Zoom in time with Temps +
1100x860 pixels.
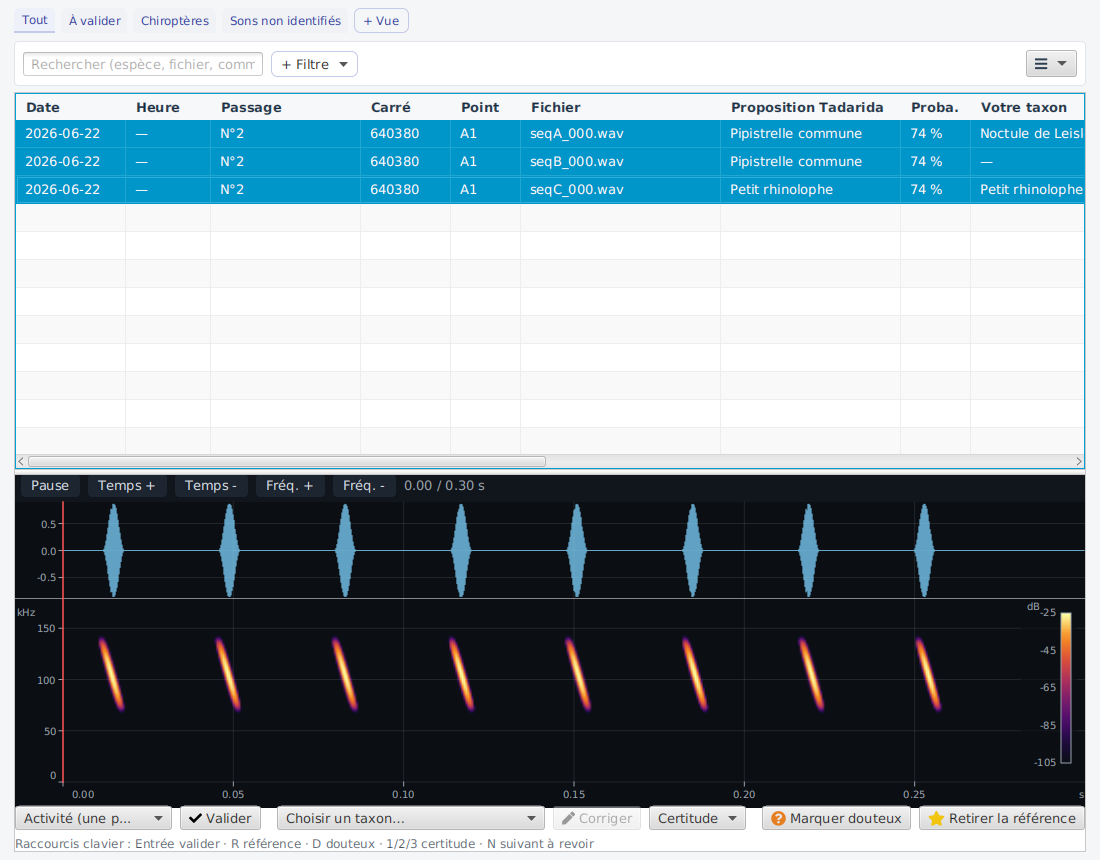point(126,485)
